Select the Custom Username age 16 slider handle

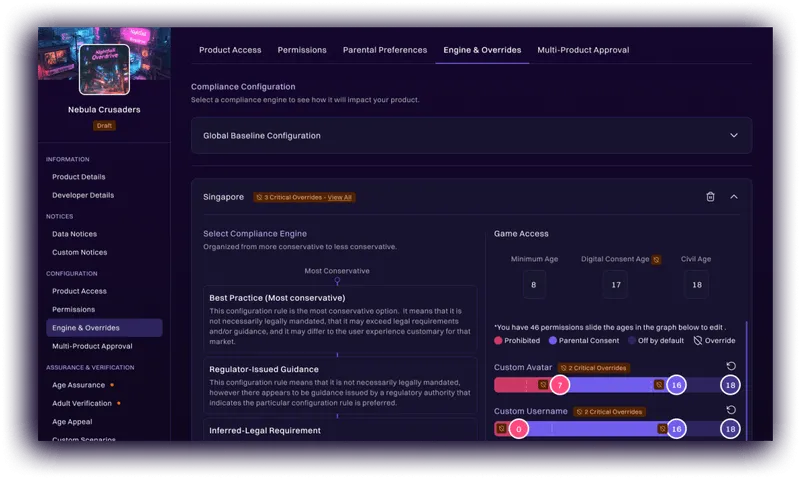coord(676,429)
